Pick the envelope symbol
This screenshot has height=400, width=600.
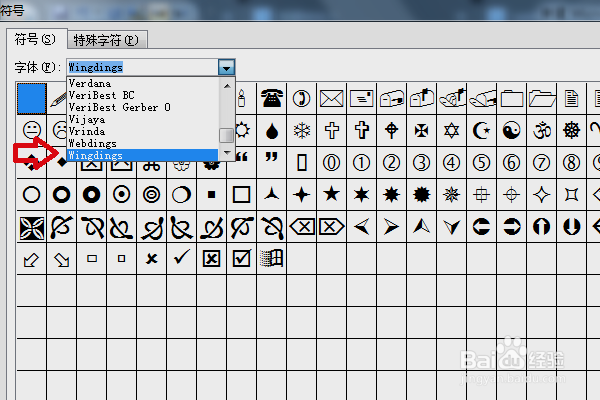click(x=331, y=99)
